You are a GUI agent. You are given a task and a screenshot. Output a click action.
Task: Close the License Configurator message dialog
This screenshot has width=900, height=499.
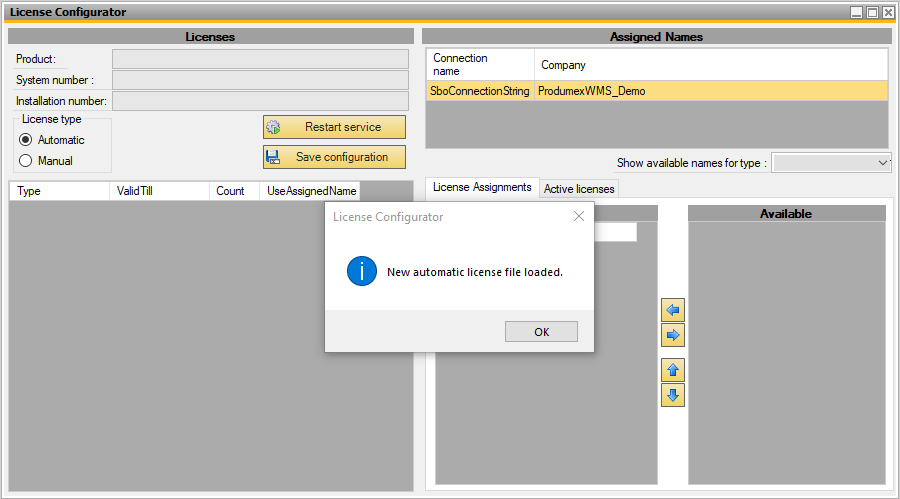[x=578, y=217]
